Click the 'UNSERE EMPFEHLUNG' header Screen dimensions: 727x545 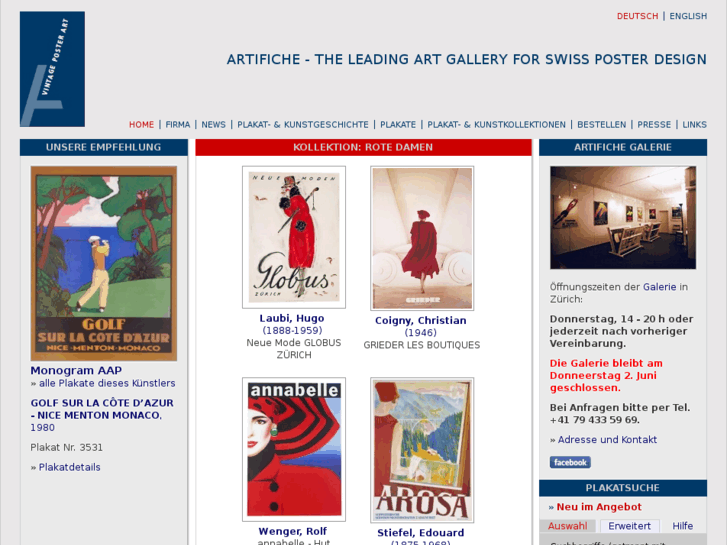(103, 147)
